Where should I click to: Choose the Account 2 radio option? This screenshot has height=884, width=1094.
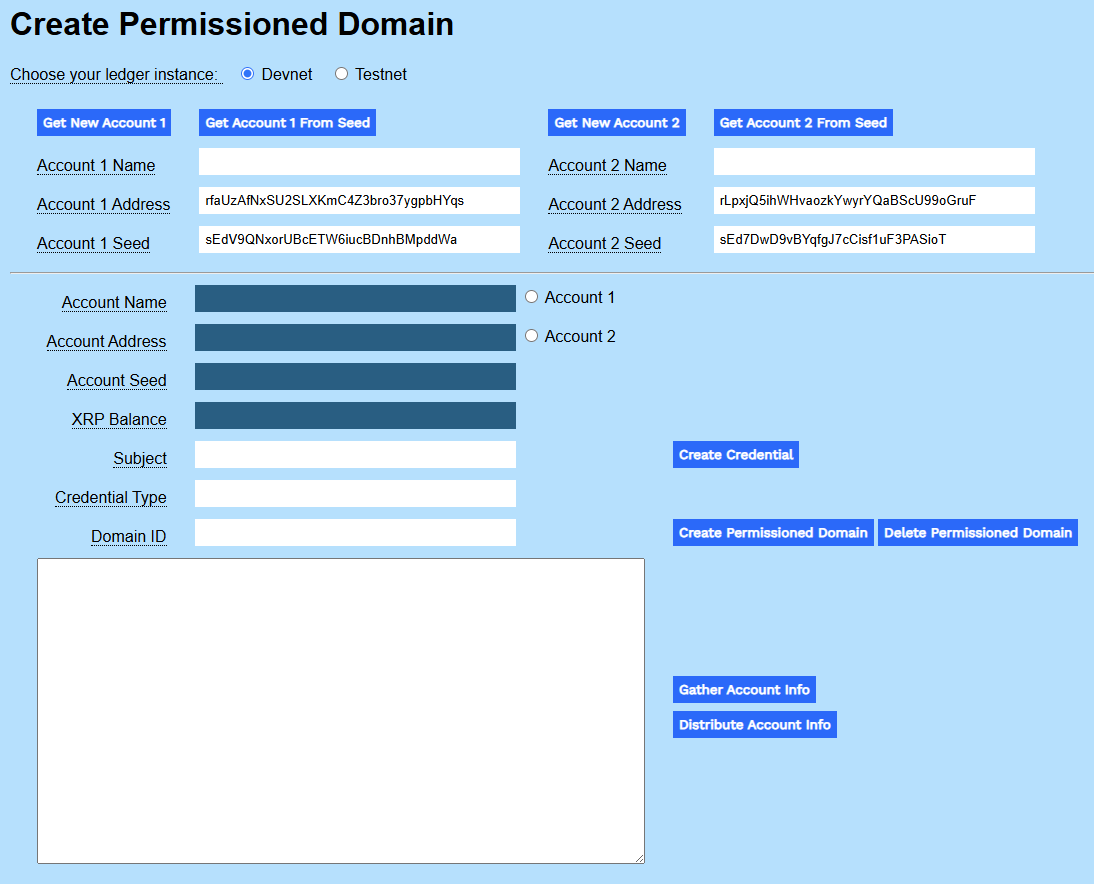click(x=531, y=336)
